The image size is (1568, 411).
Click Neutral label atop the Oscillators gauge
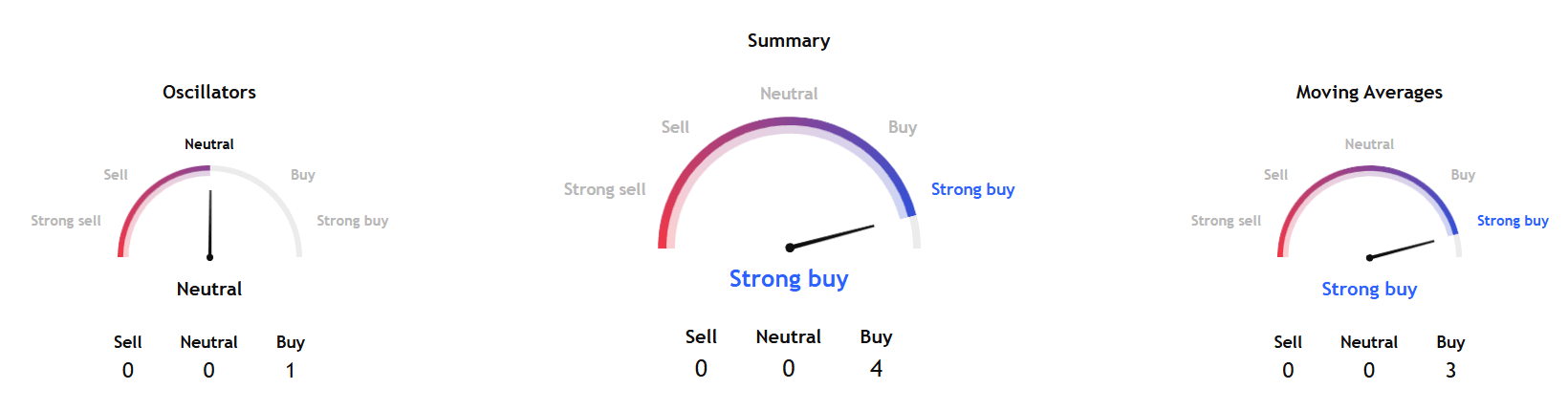(x=209, y=144)
